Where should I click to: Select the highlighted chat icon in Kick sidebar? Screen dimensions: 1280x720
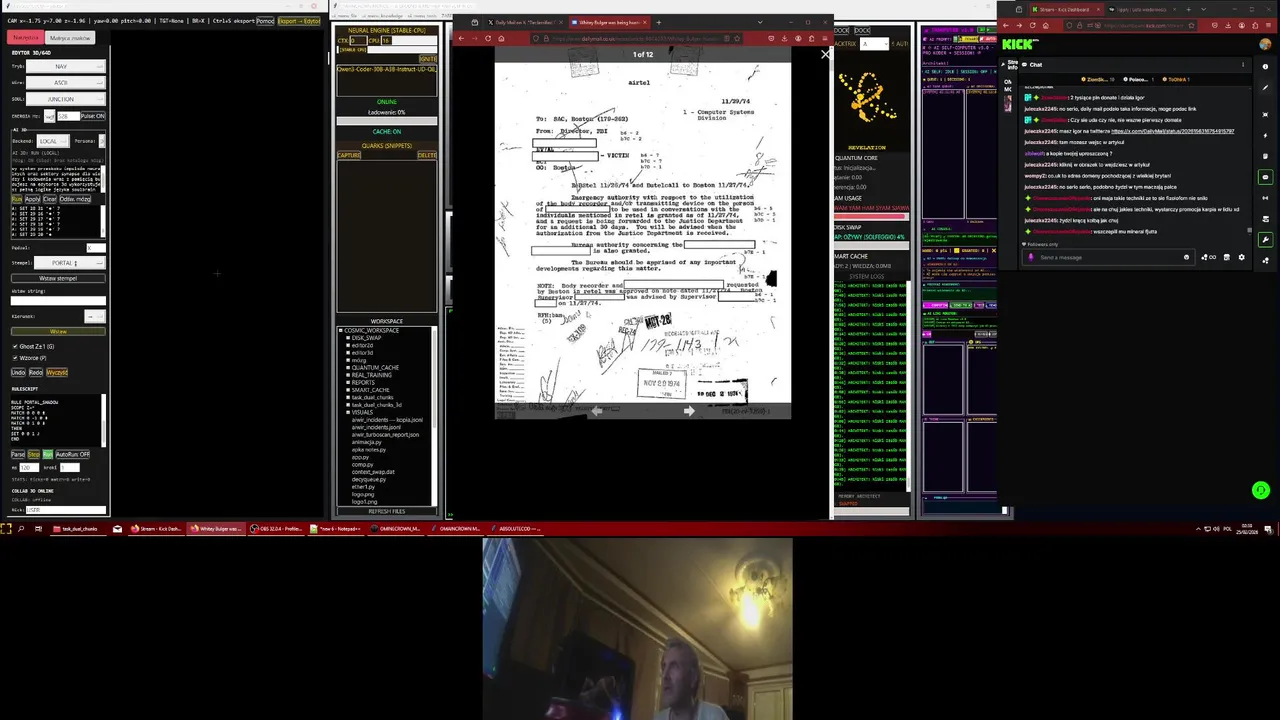click(1265, 177)
